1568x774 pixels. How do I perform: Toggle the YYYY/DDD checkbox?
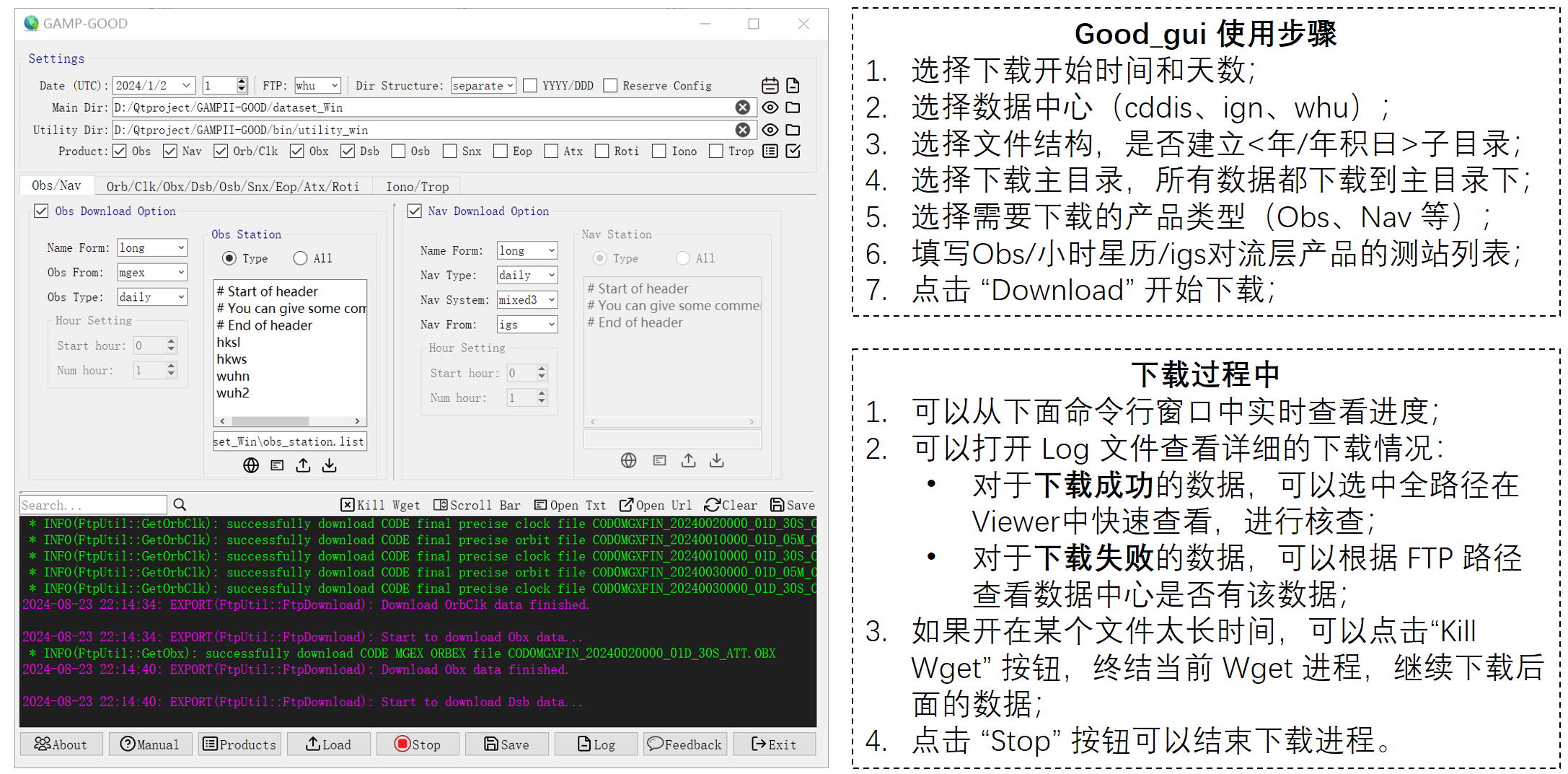[530, 86]
